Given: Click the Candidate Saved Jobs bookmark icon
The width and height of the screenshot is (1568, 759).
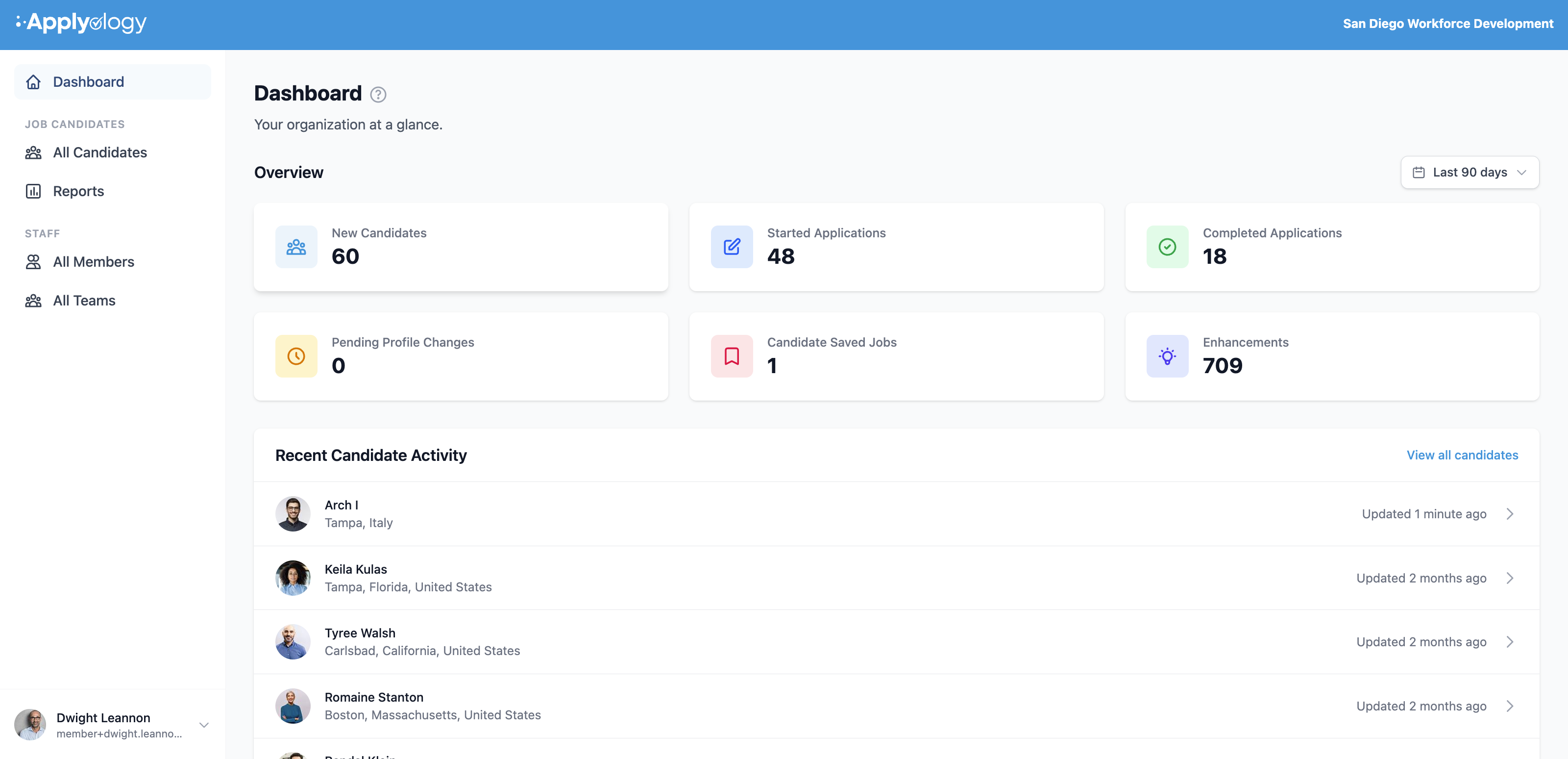Looking at the screenshot, I should coord(732,356).
